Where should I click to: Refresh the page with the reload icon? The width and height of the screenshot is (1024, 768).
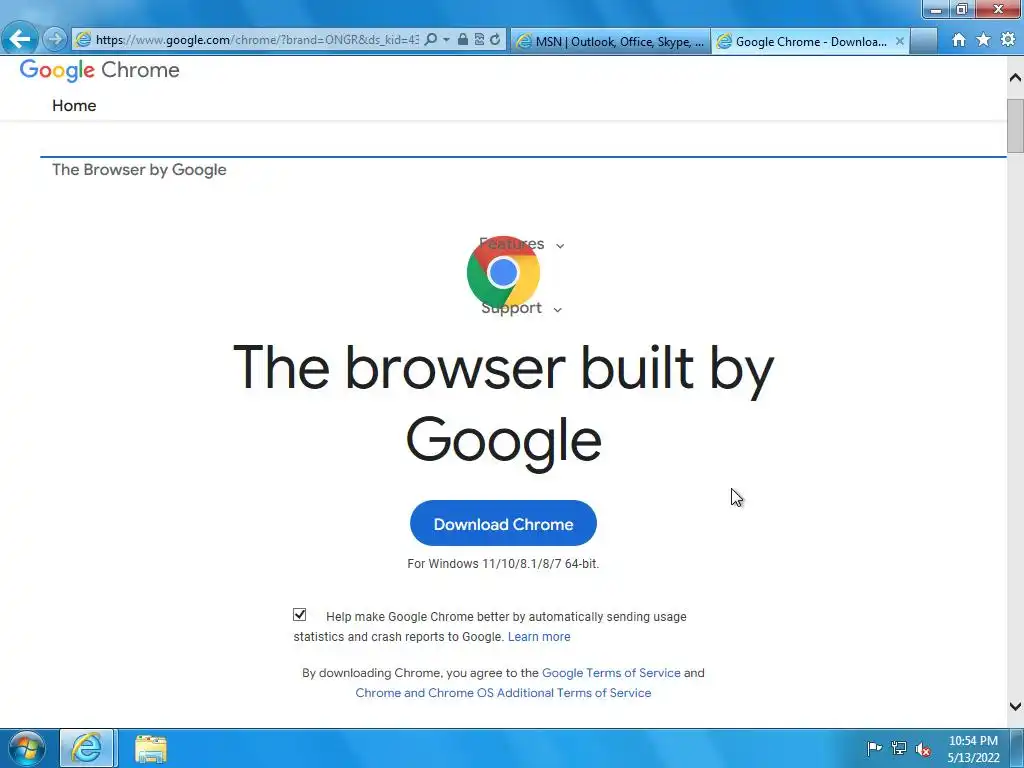(x=495, y=40)
